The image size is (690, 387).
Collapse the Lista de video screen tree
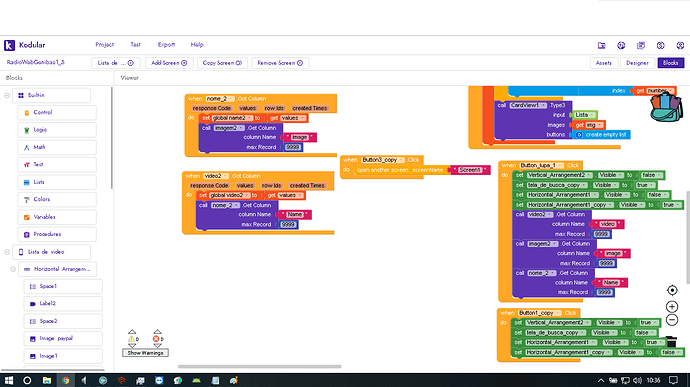click(7, 252)
